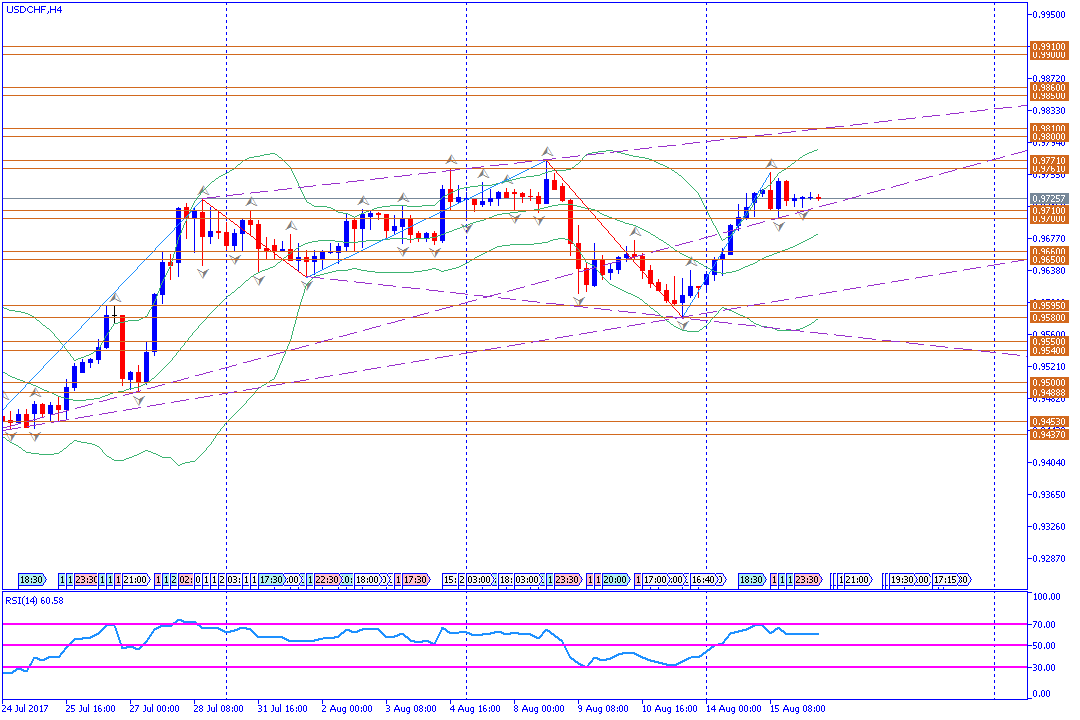Open the pink 02: event marker

(186, 579)
